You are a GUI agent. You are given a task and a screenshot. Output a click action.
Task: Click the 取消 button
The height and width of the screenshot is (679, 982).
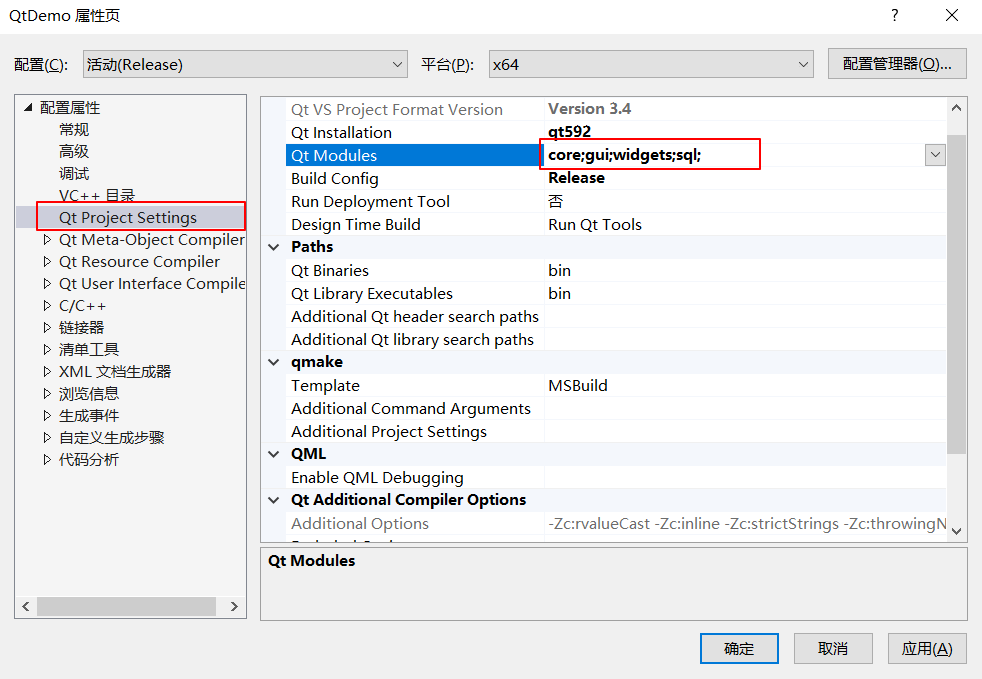[x=832, y=648]
